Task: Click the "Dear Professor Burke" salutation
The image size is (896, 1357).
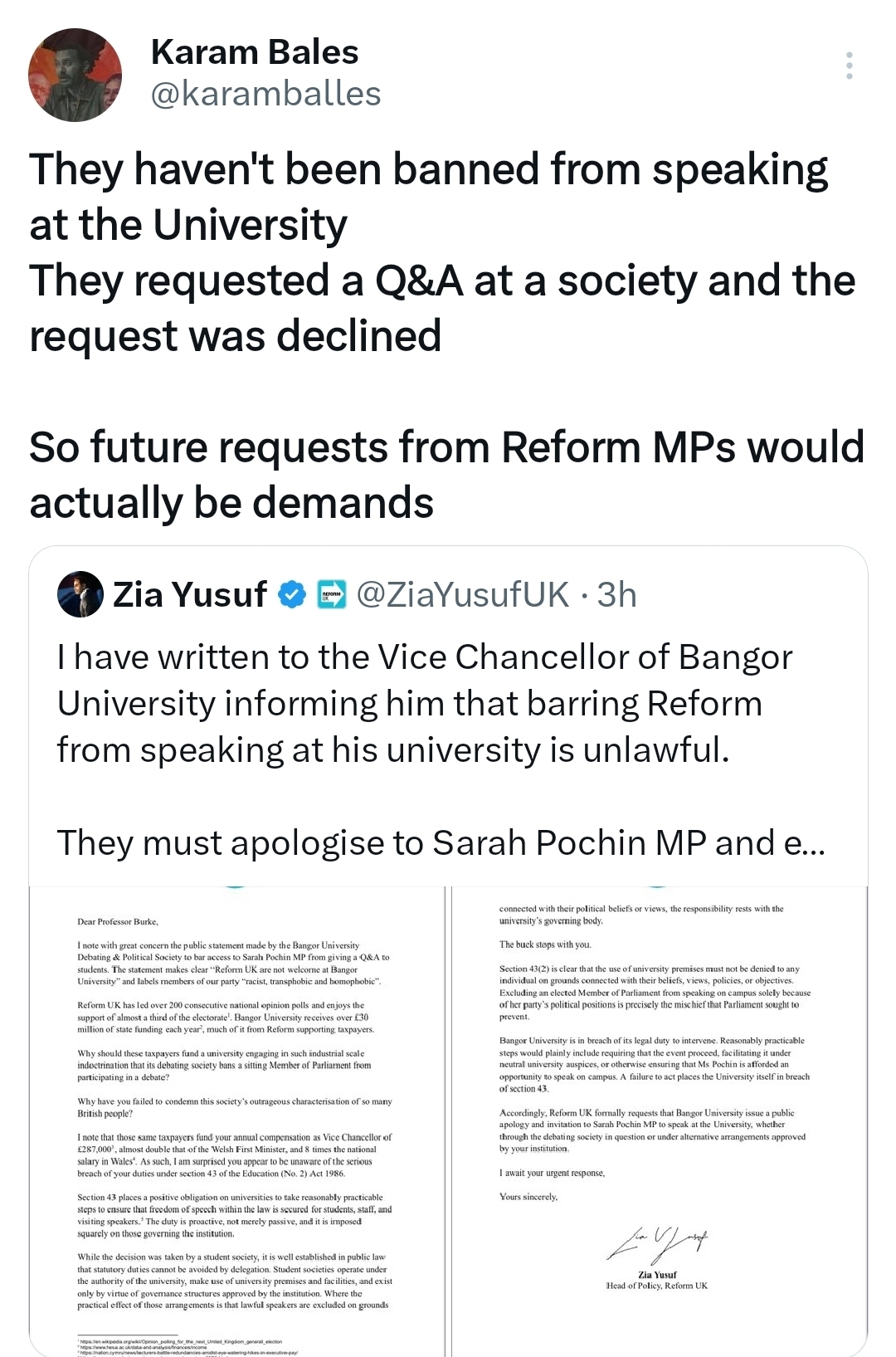Action: click(x=118, y=921)
